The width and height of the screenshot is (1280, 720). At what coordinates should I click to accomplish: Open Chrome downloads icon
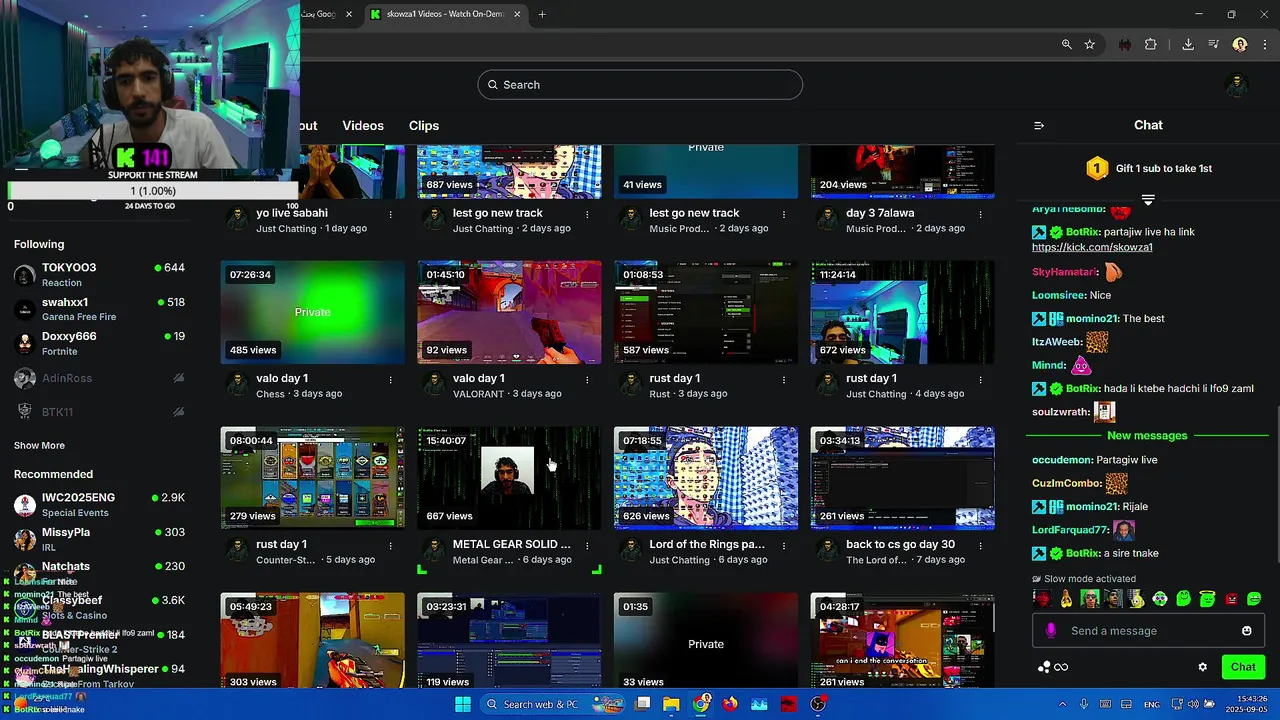[1188, 45]
